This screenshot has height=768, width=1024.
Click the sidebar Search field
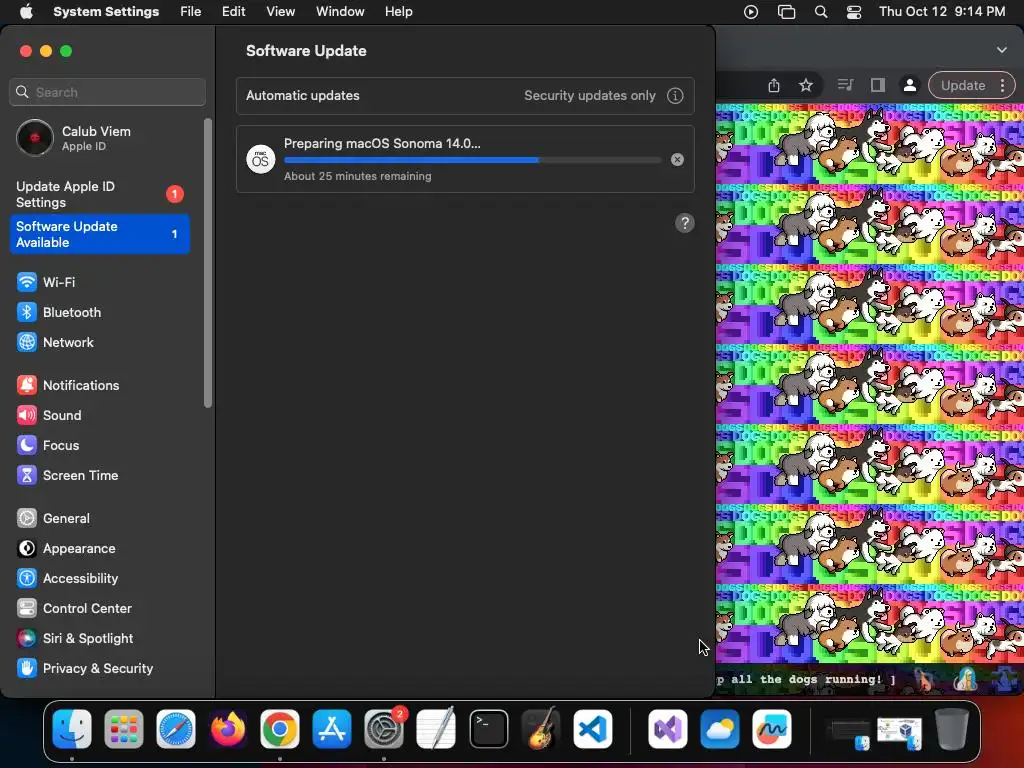[x=107, y=92]
